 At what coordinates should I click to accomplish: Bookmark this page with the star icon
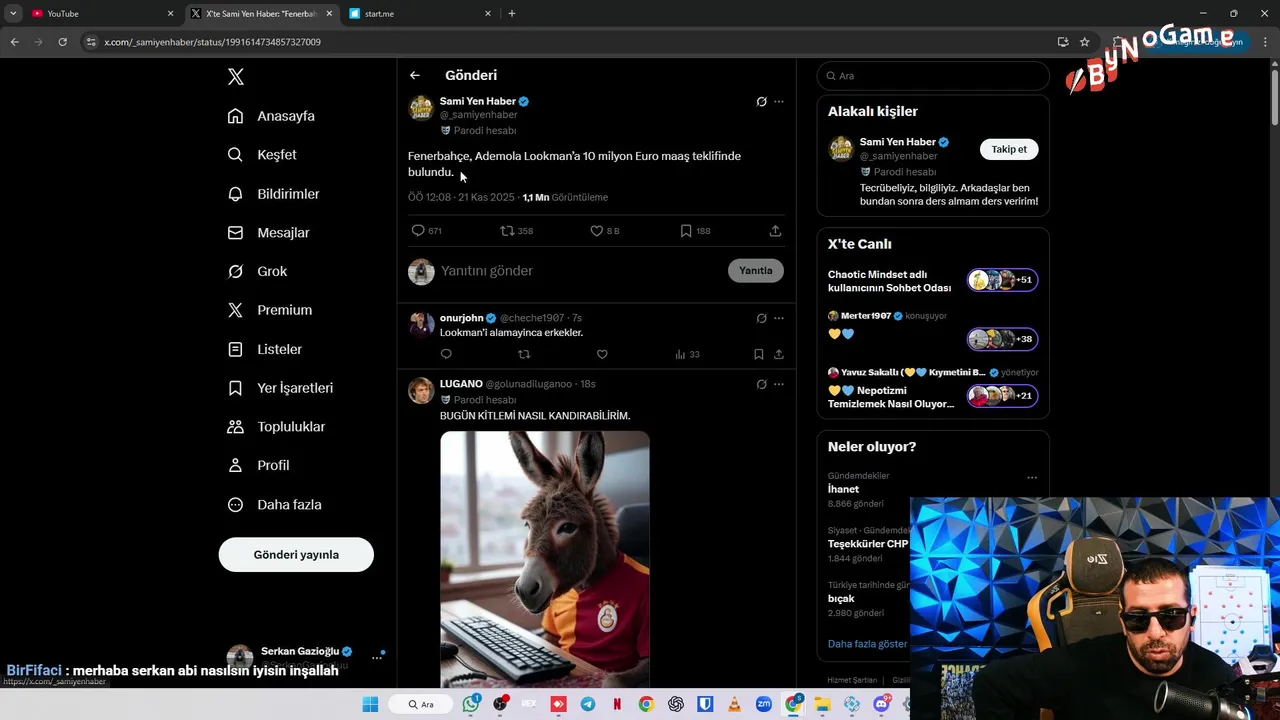(1085, 42)
